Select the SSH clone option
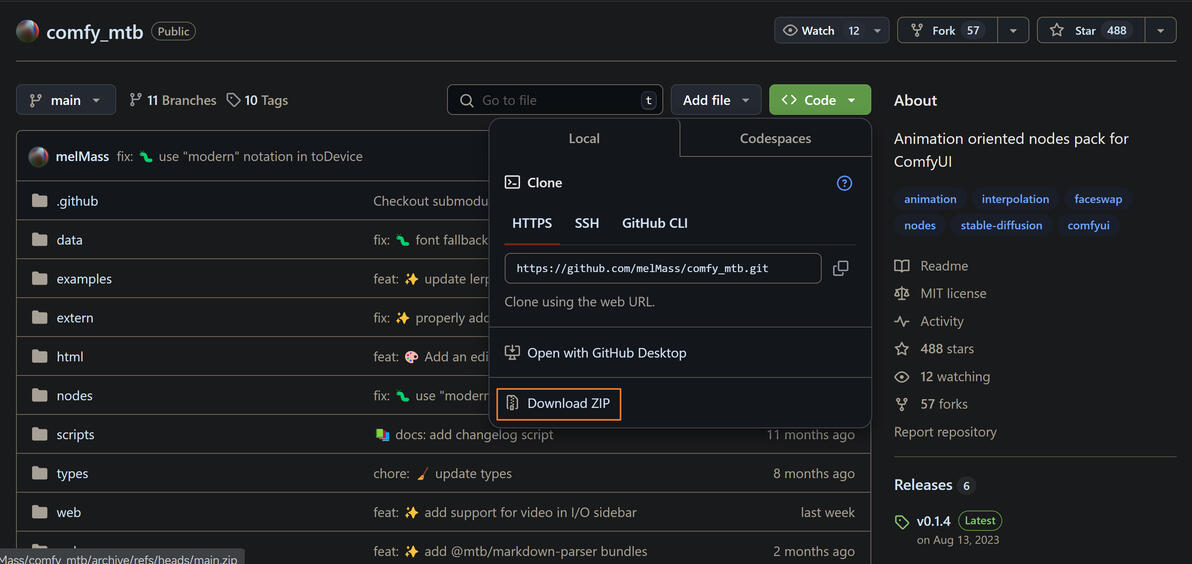The width and height of the screenshot is (1192, 564). [587, 223]
